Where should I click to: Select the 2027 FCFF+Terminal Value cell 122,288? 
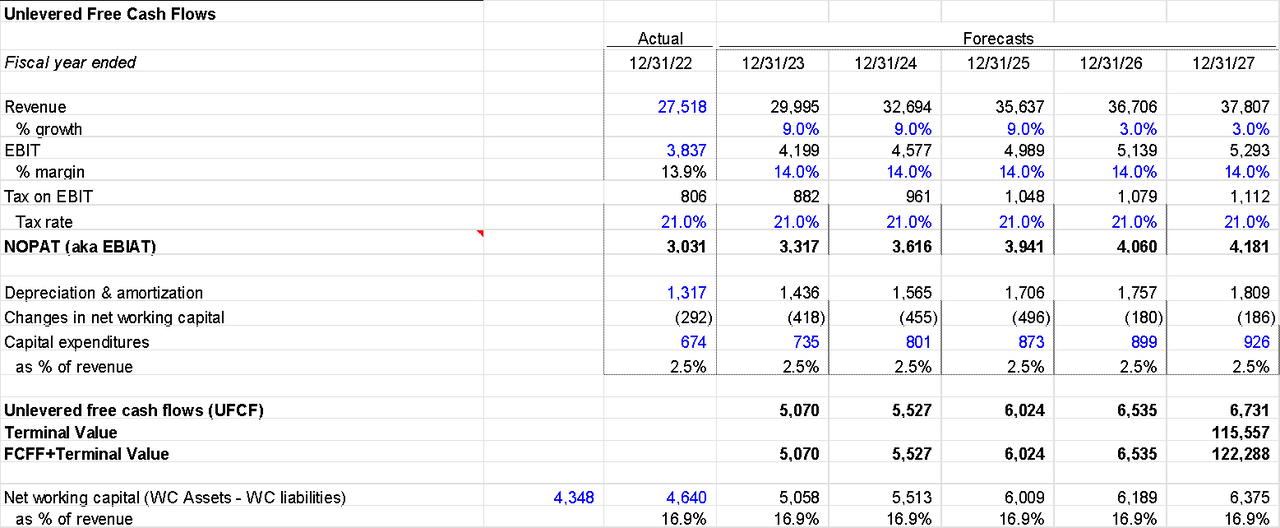[x=1236, y=454]
